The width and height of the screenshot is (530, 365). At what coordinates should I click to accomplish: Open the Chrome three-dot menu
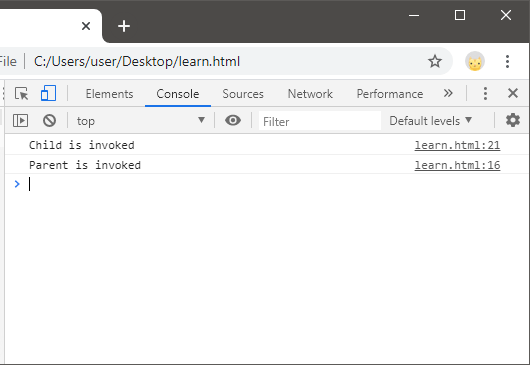(x=507, y=62)
